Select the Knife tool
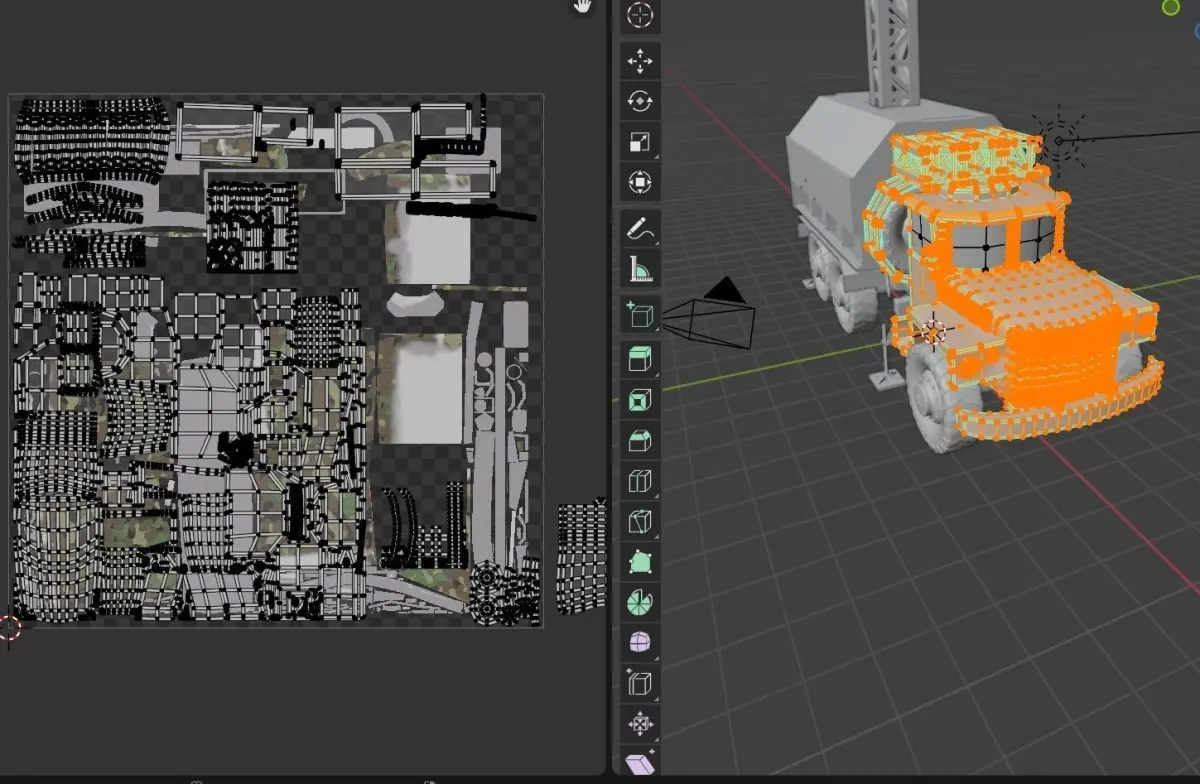This screenshot has width=1200, height=784. tap(640, 521)
